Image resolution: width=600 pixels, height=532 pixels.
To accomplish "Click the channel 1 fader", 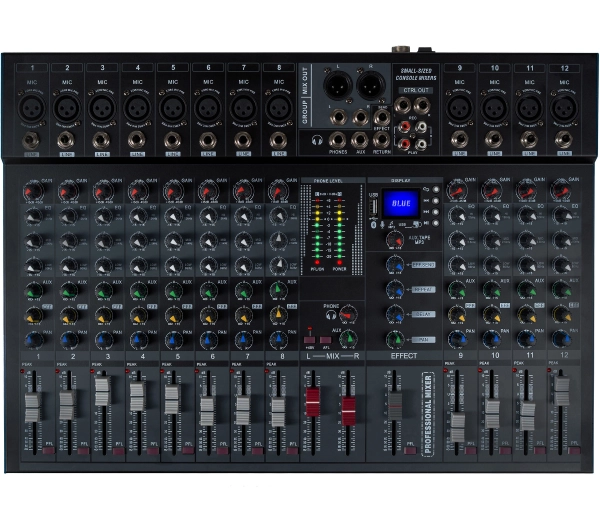I will coord(33,406).
